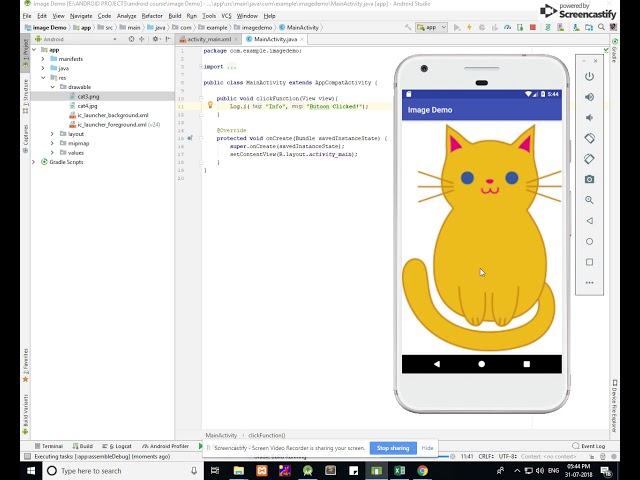Click the emulator sidebar Home circle

(589, 241)
